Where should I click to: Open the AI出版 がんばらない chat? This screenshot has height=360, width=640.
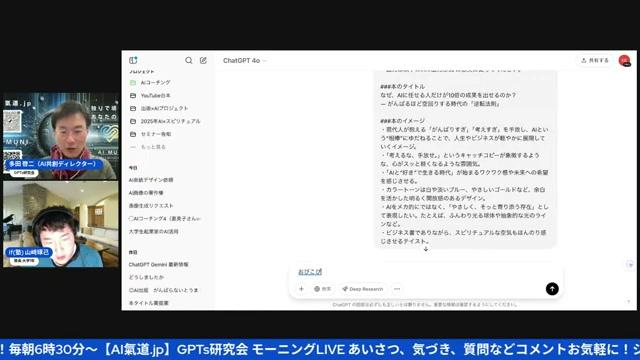tap(164, 290)
